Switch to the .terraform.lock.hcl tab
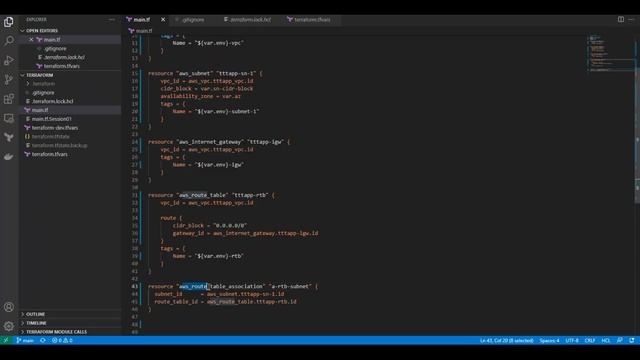The width and height of the screenshot is (640, 360). [250, 20]
